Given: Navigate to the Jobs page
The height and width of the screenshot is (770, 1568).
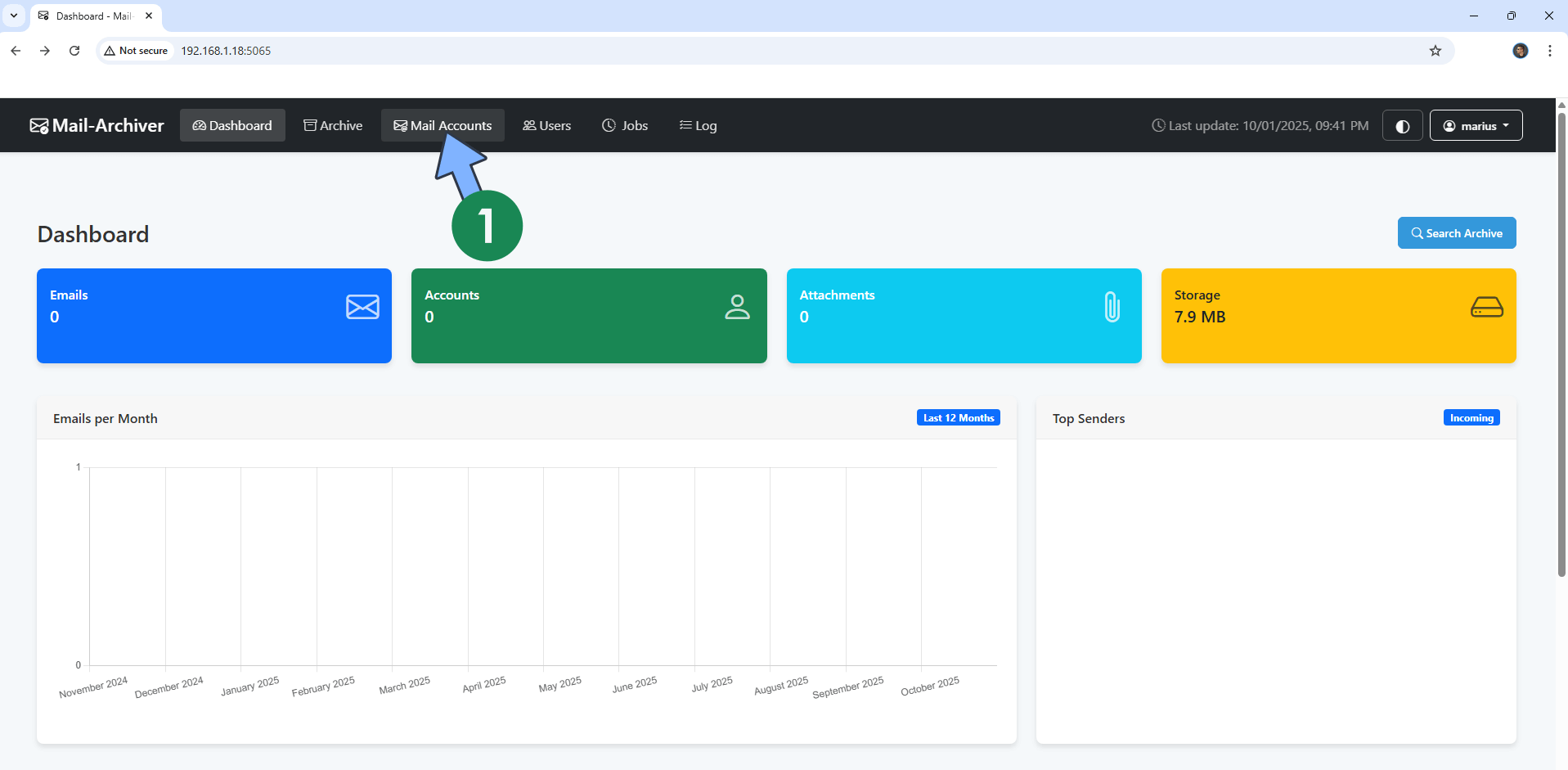Looking at the screenshot, I should [x=625, y=126].
